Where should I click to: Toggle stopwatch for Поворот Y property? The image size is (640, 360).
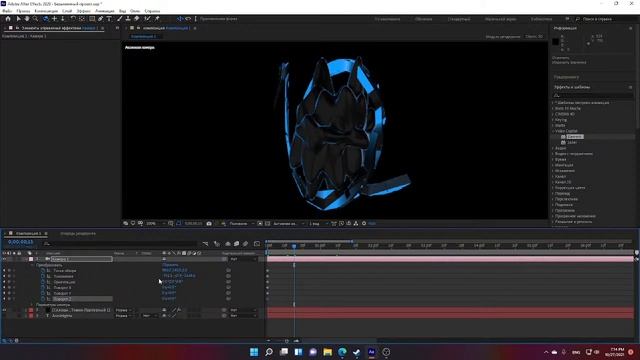(x=43, y=293)
